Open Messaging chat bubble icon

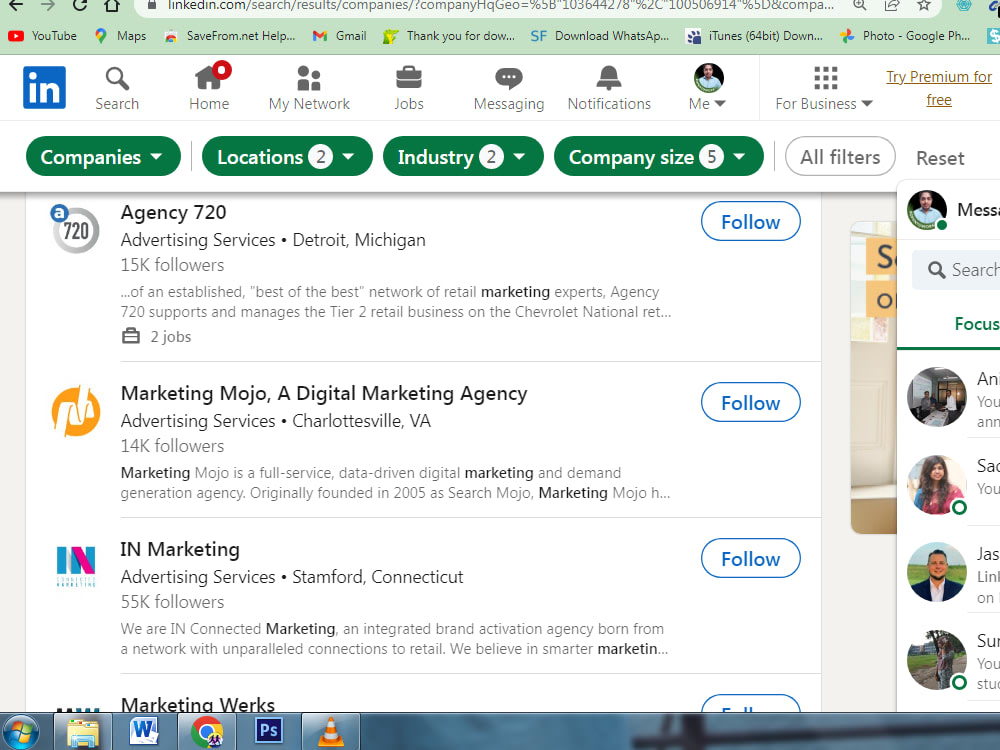click(508, 88)
